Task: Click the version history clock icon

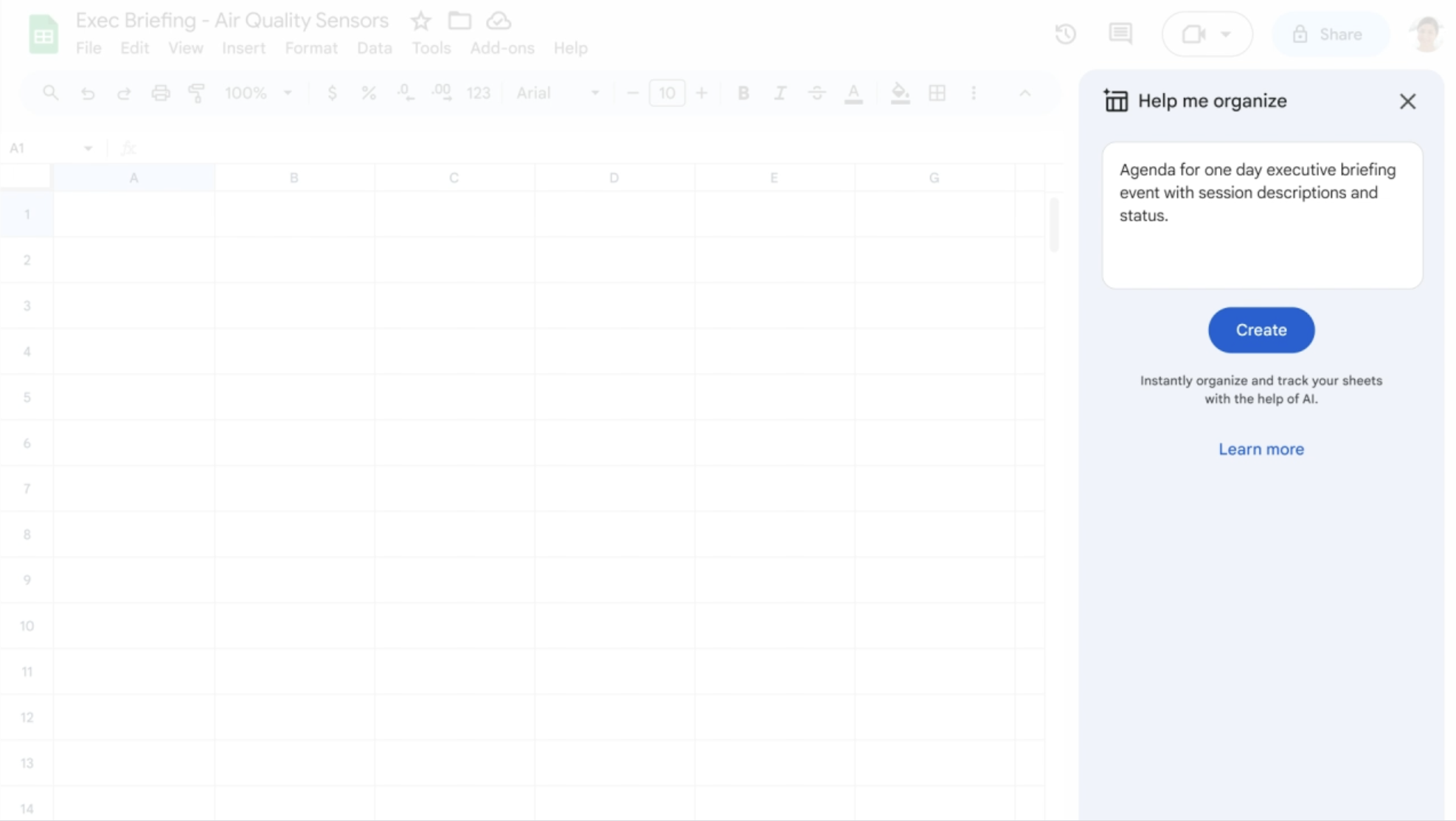Action: click(1066, 33)
